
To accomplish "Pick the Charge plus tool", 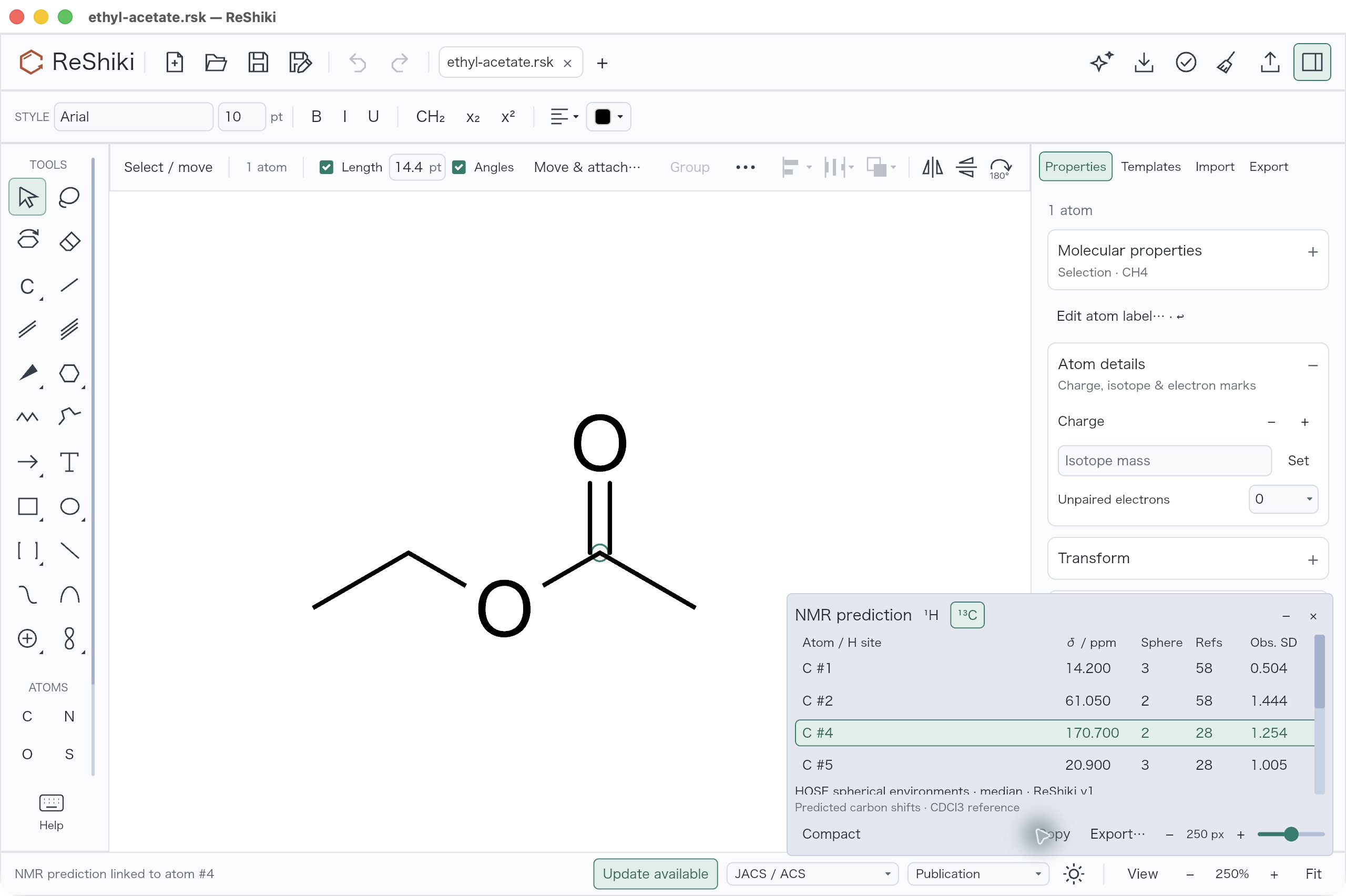I will click(27, 639).
